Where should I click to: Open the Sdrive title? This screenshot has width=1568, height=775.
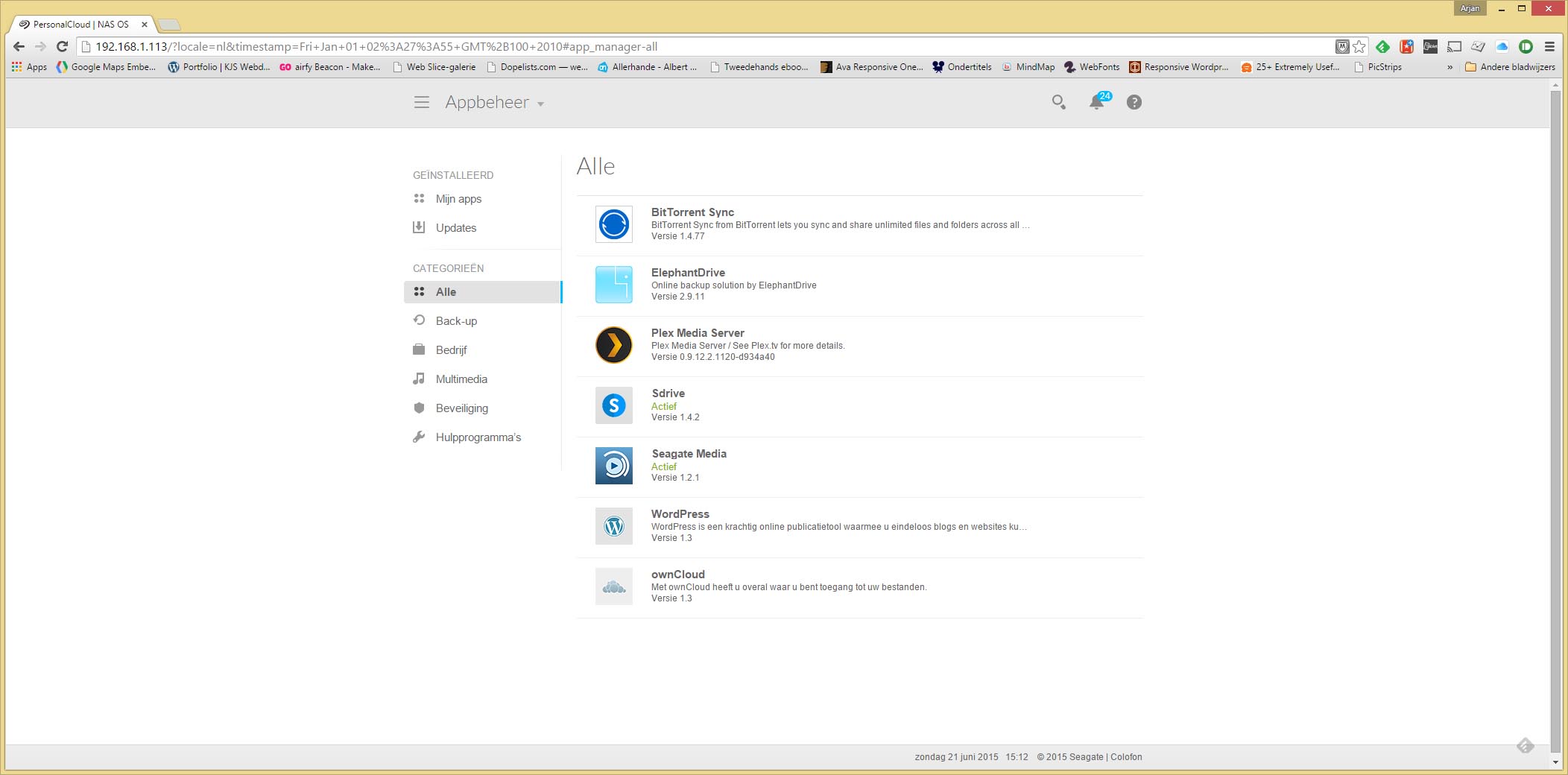668,393
